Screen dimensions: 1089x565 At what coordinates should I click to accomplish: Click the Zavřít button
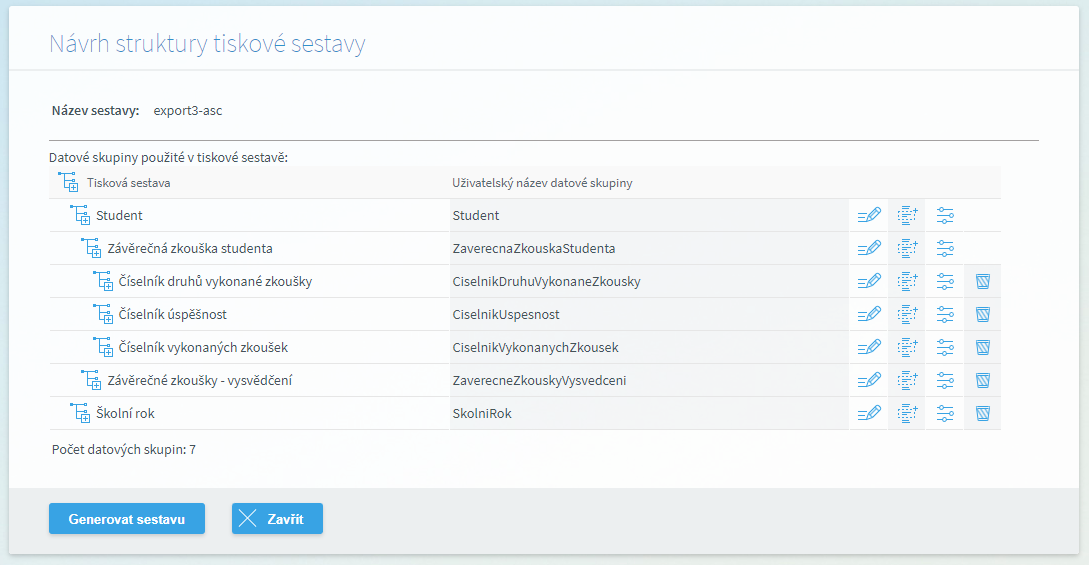277,518
